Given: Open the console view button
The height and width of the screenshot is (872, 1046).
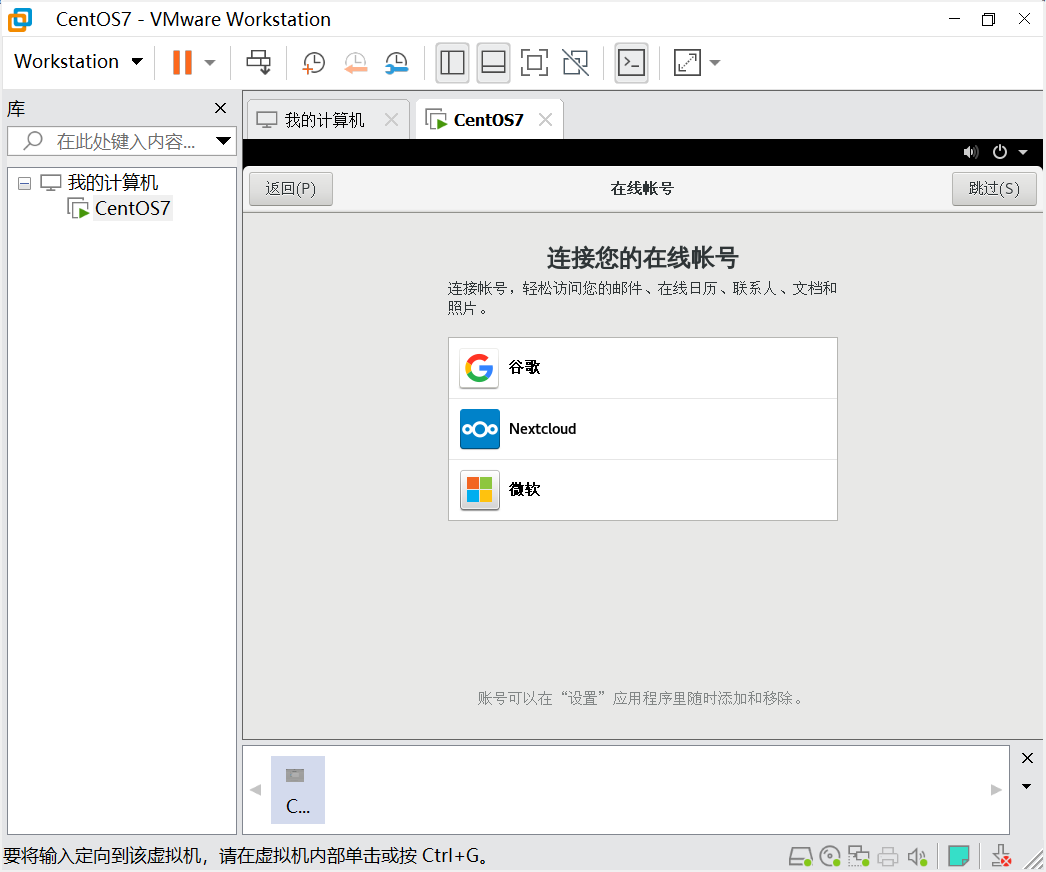Looking at the screenshot, I should click(631, 63).
